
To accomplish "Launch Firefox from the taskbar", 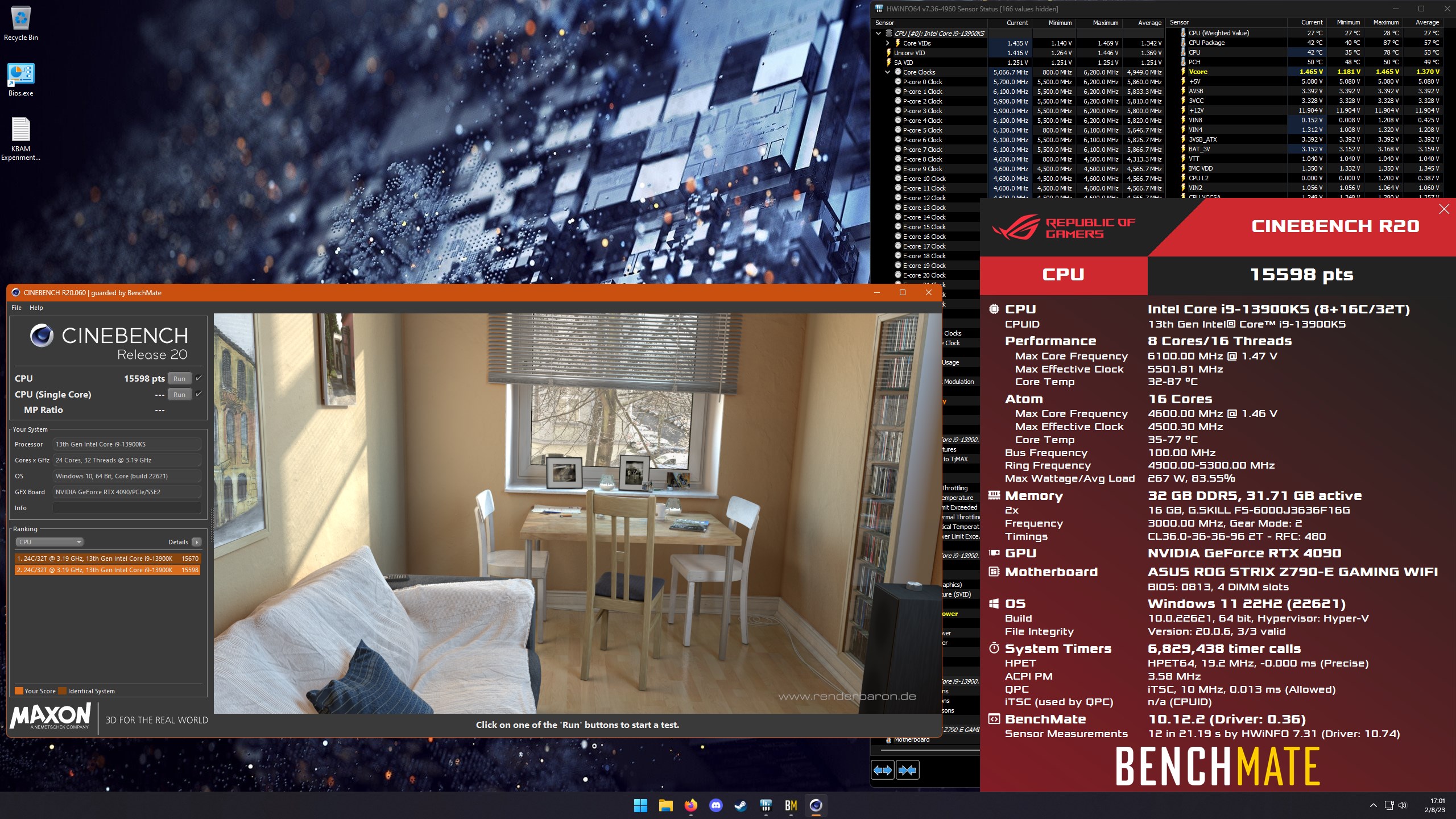I will click(x=690, y=805).
